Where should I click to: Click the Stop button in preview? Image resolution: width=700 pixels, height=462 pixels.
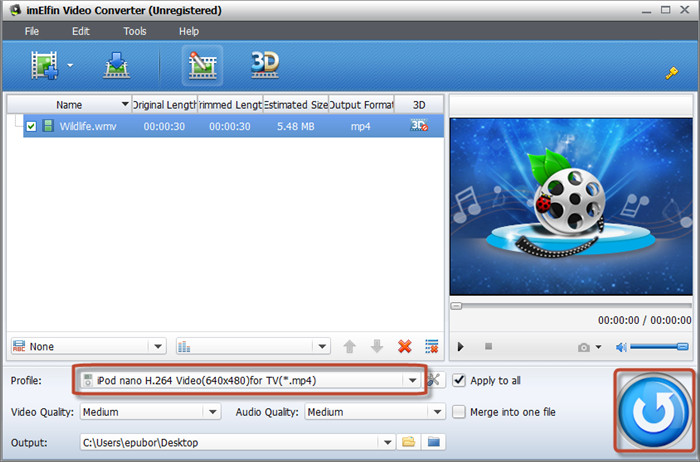[x=488, y=346]
